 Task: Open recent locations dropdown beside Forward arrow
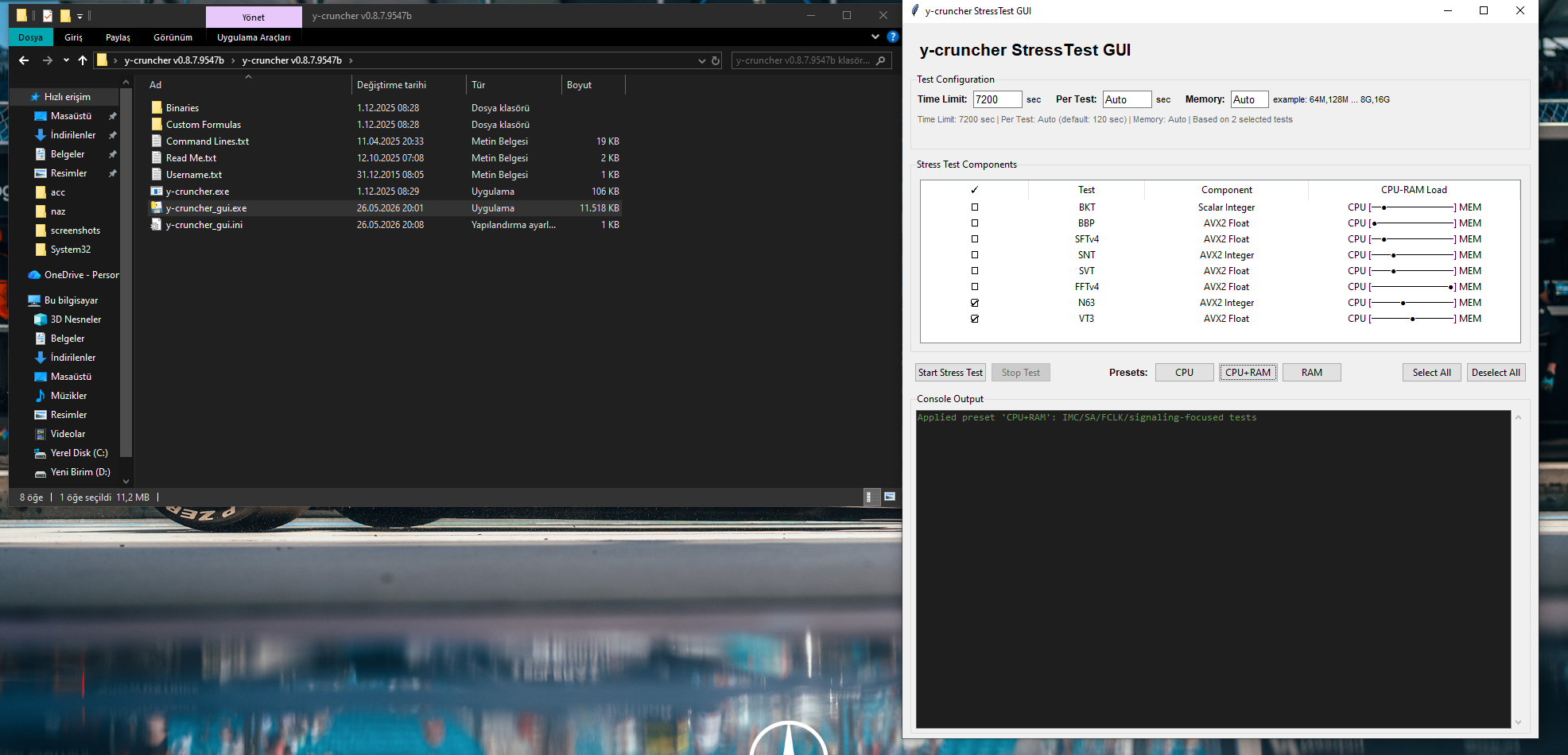point(66,60)
